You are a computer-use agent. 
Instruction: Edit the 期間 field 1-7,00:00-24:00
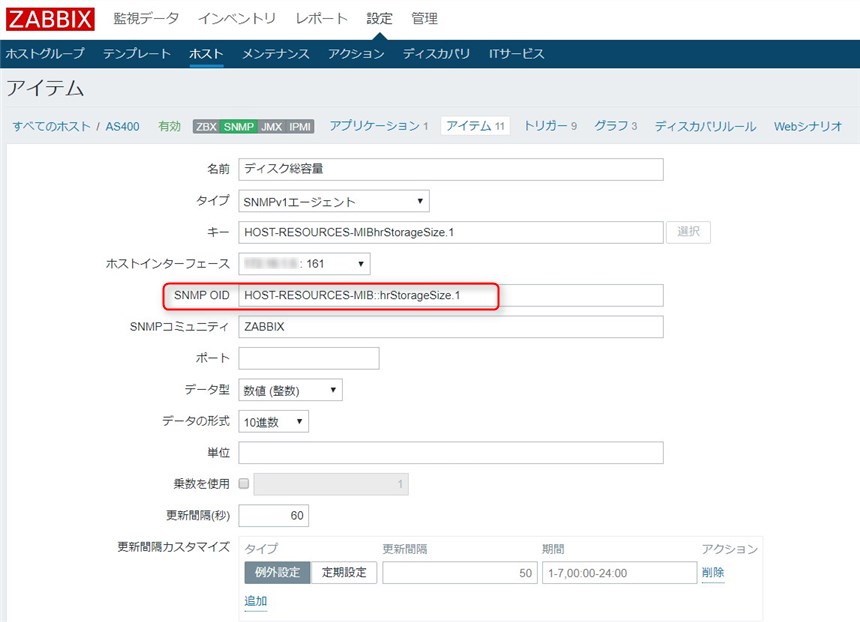coord(620,573)
